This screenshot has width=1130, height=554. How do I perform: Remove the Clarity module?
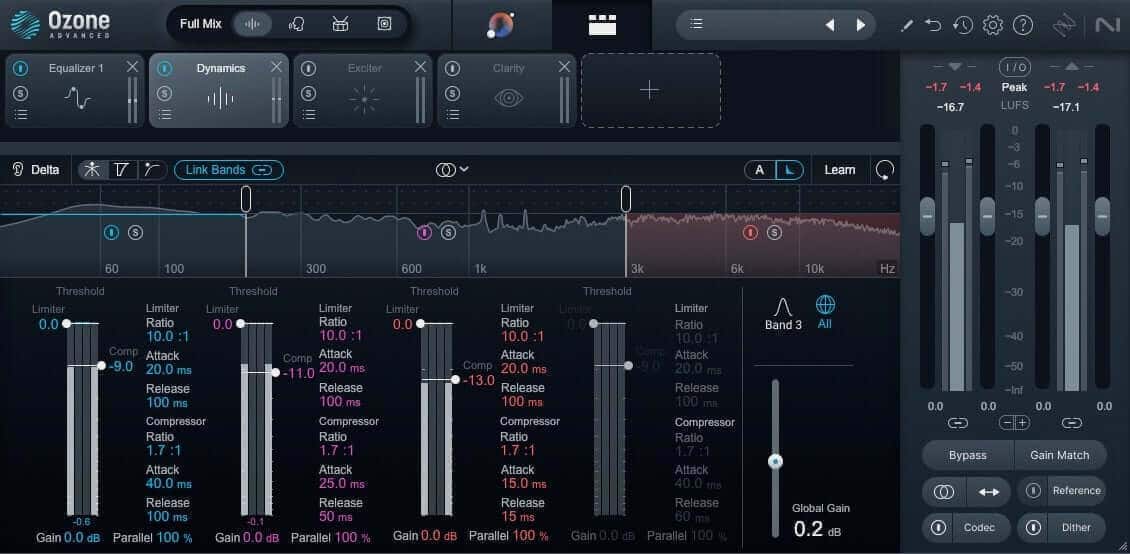click(564, 67)
